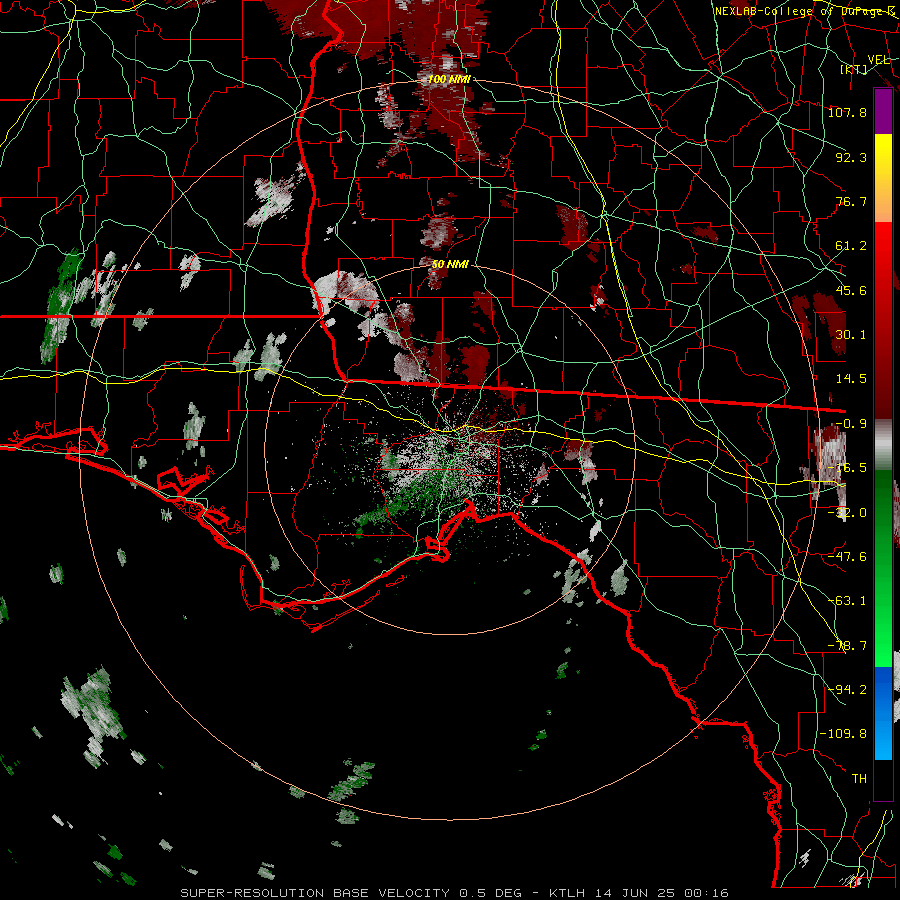The width and height of the screenshot is (900, 900).
Task: Click the 30.1 legend value
Action: click(x=851, y=335)
